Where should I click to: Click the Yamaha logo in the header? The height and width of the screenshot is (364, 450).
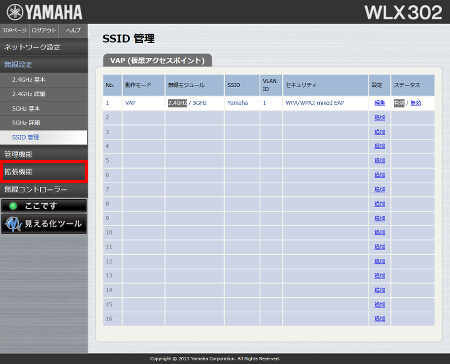click(44, 12)
